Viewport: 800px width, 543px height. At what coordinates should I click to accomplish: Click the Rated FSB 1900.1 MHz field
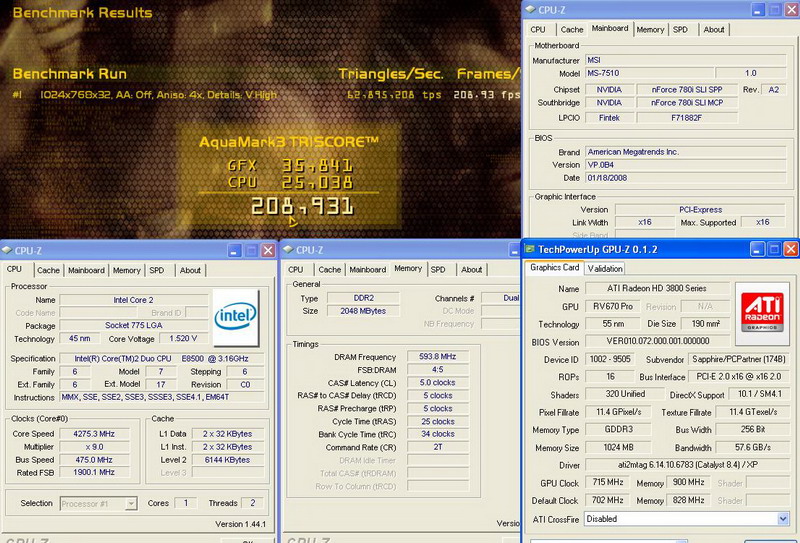pos(94,473)
